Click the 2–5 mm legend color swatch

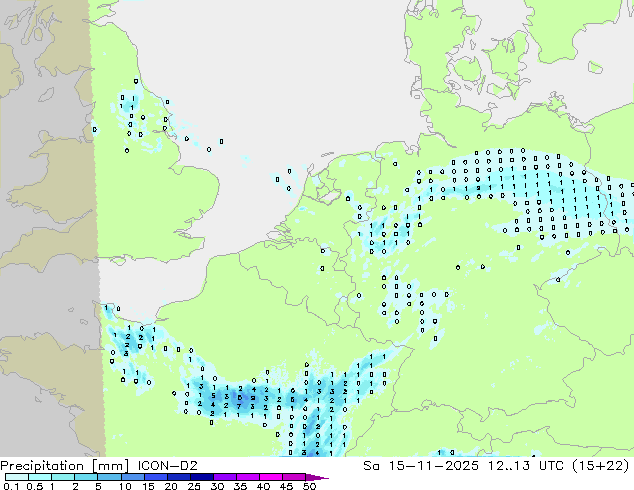[x=86, y=477]
